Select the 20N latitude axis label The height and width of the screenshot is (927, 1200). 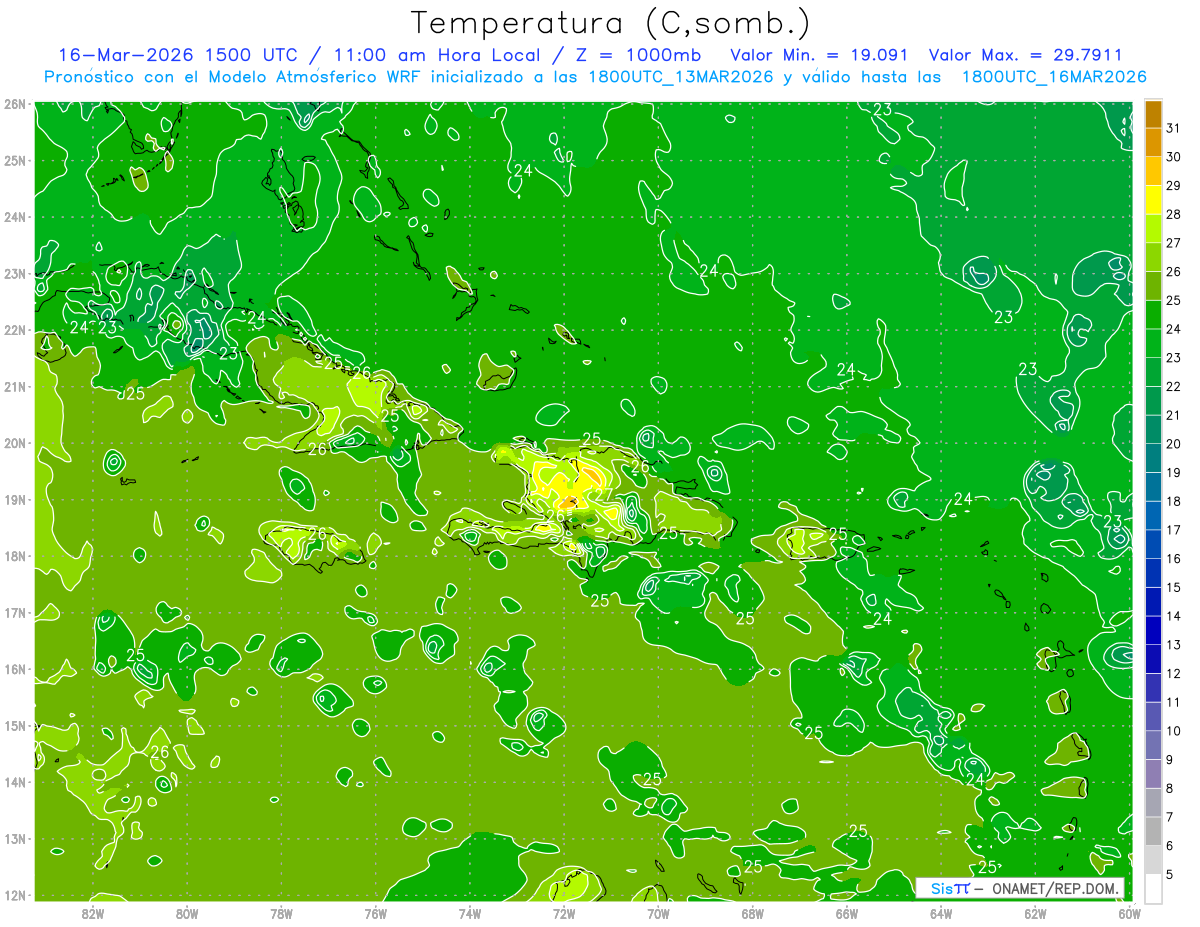[15, 443]
